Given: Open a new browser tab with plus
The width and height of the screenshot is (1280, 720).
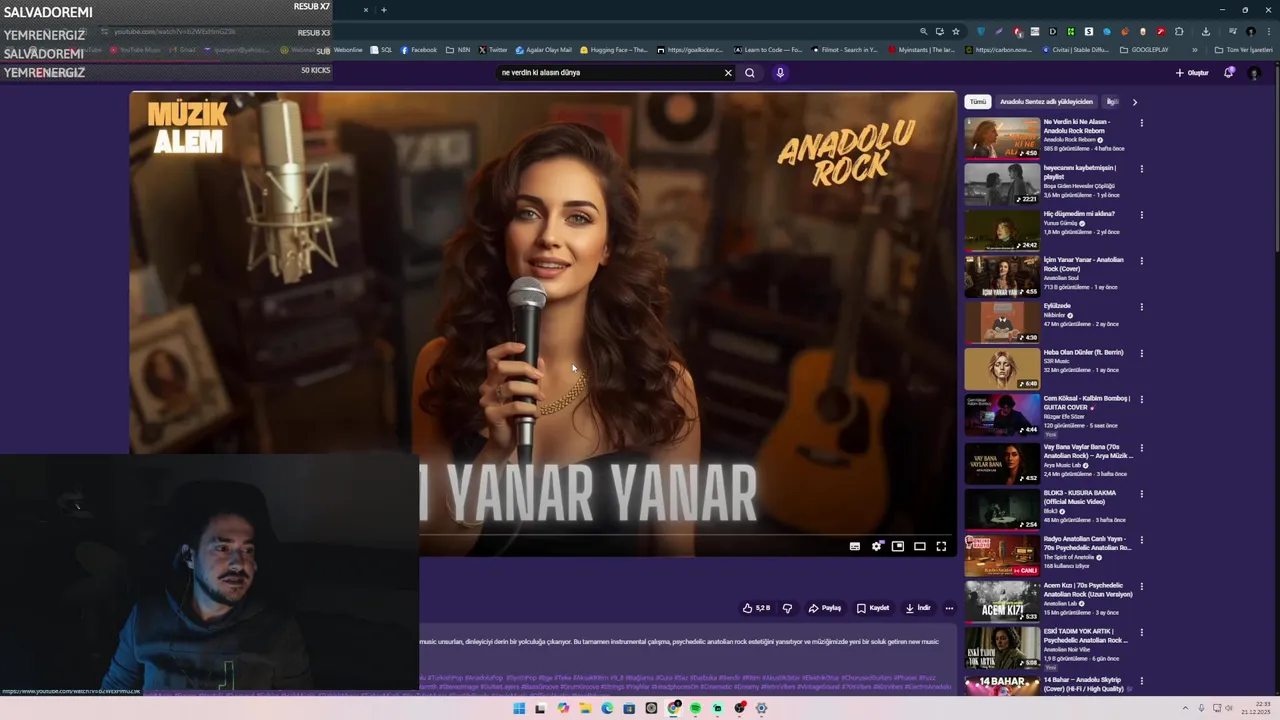Looking at the screenshot, I should (384, 10).
